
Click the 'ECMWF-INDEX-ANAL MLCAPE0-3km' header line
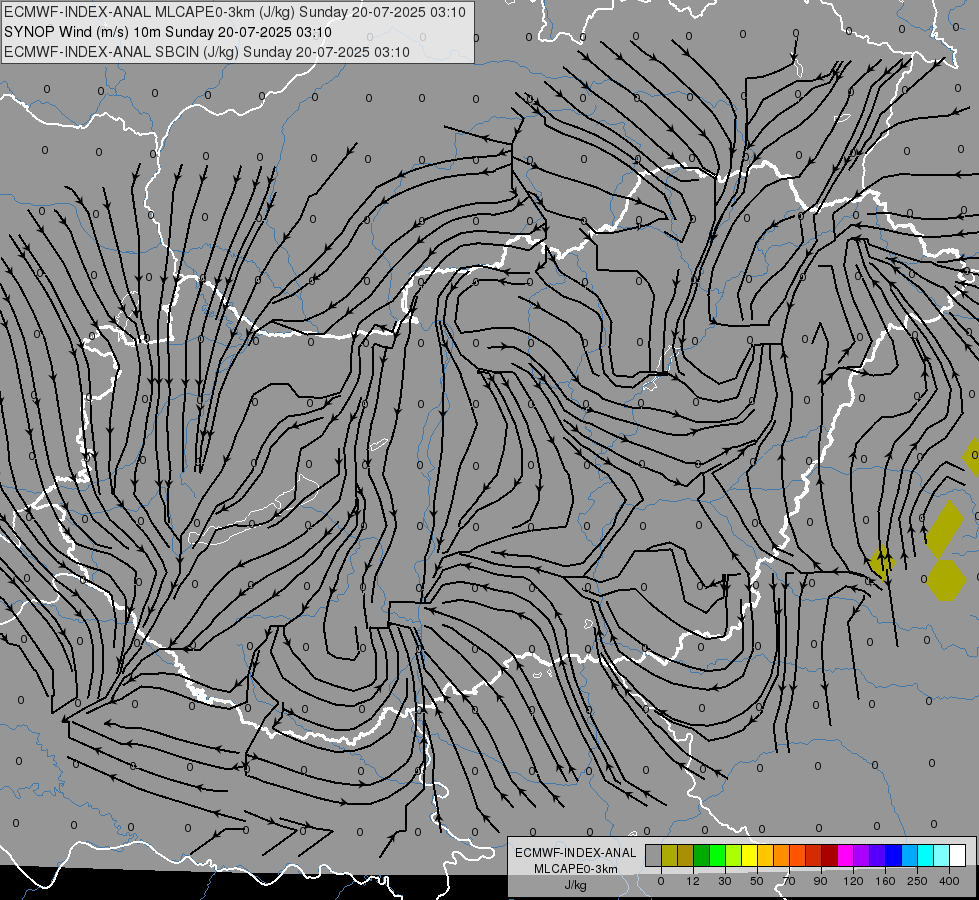[x=235, y=12]
